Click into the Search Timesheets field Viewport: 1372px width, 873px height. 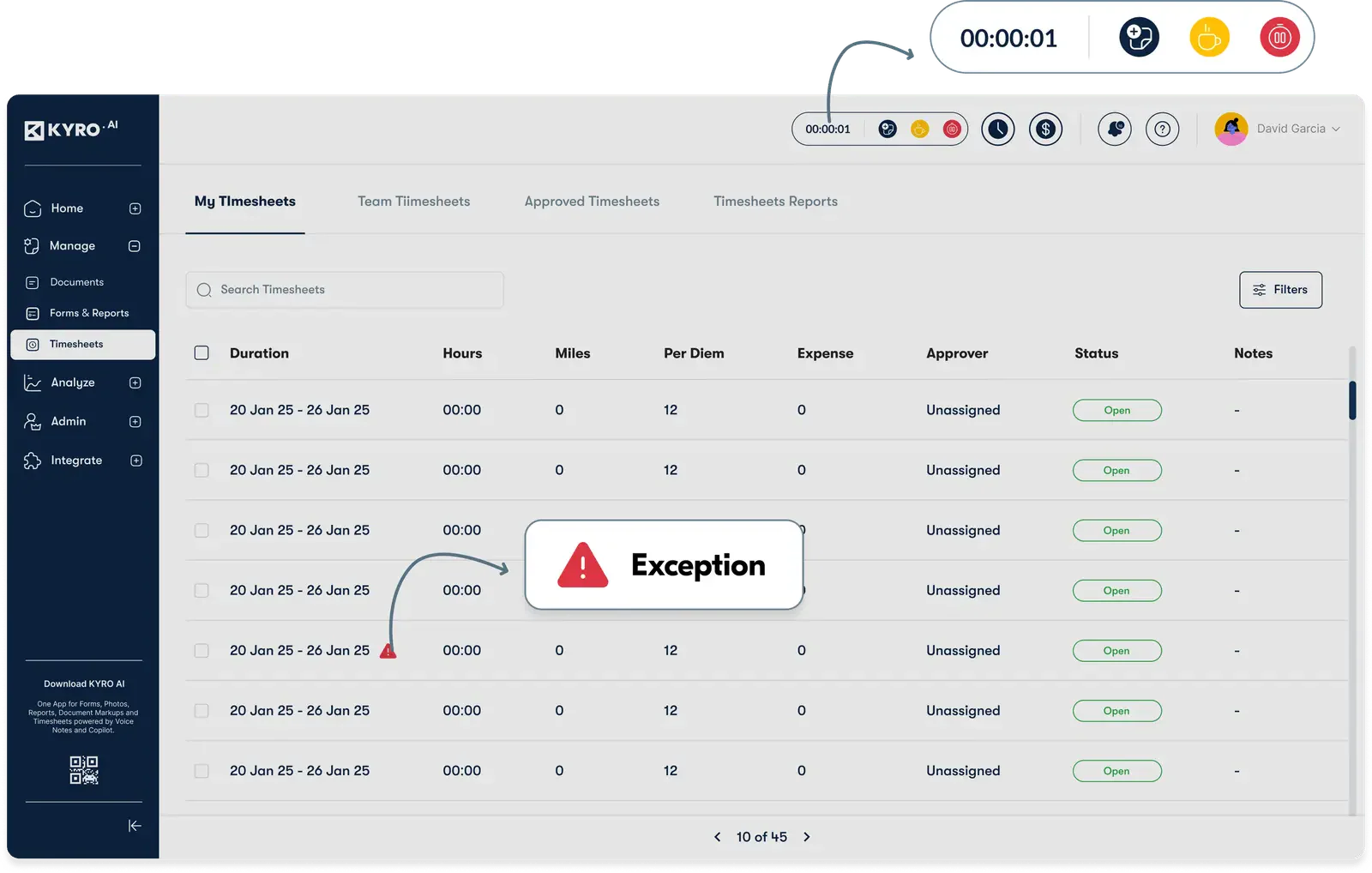345,290
